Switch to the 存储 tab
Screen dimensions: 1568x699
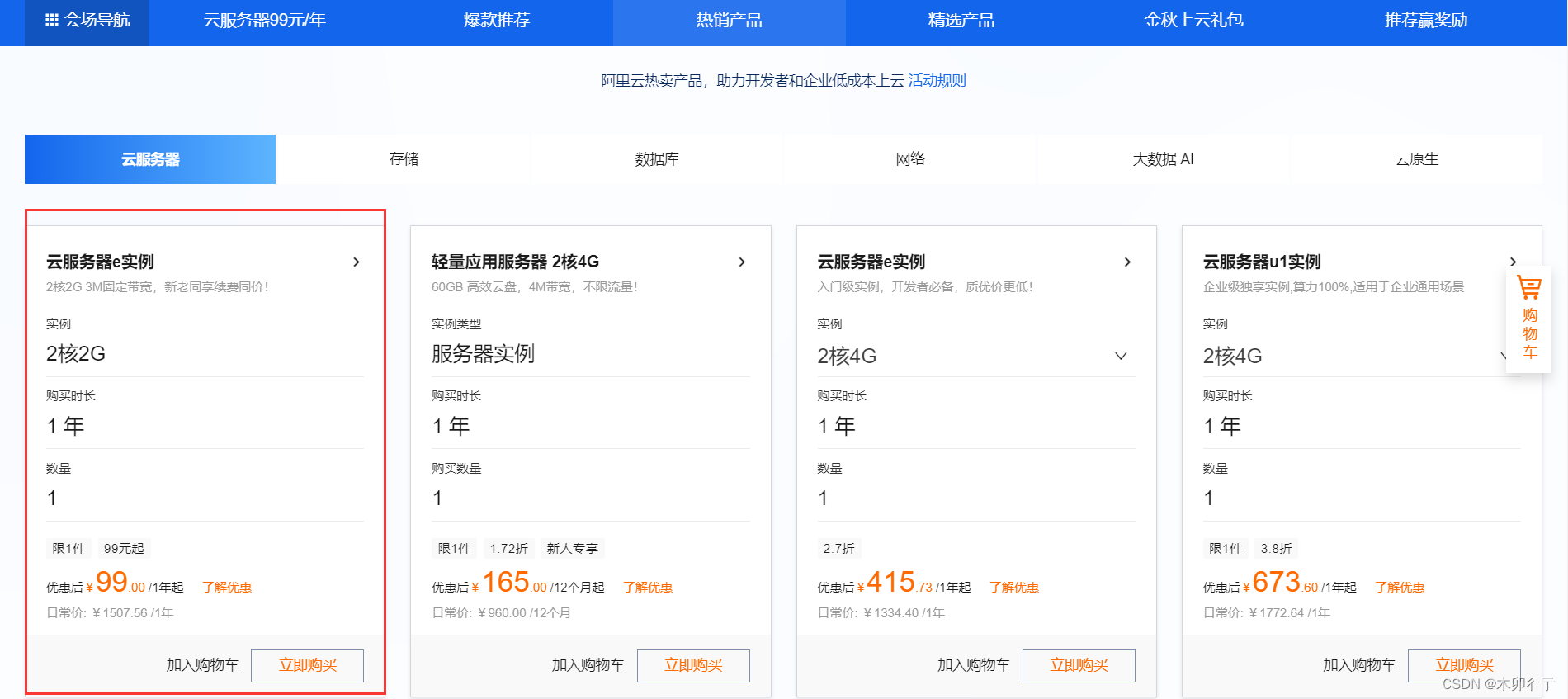[404, 159]
